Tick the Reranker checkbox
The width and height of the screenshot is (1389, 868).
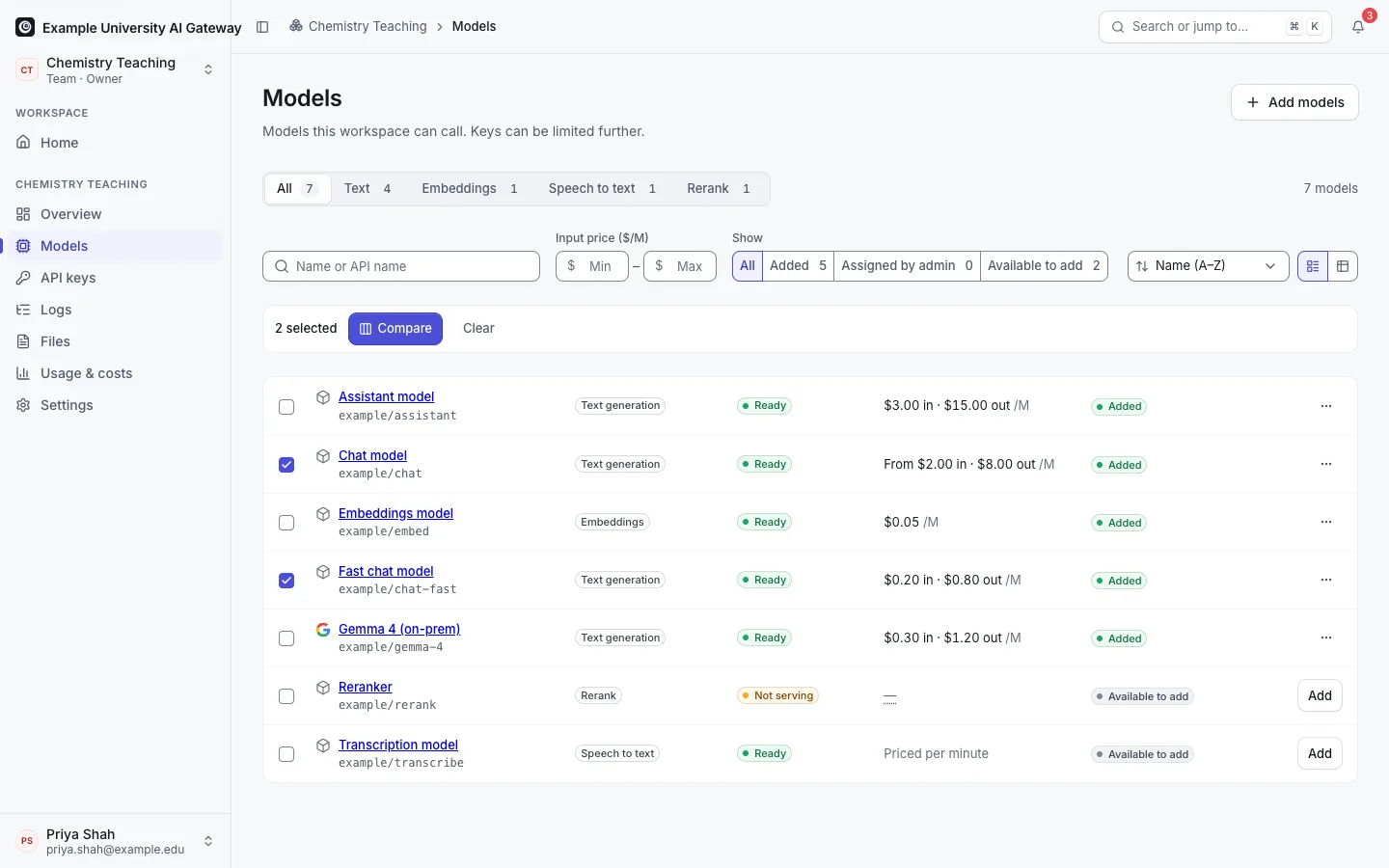tap(286, 696)
